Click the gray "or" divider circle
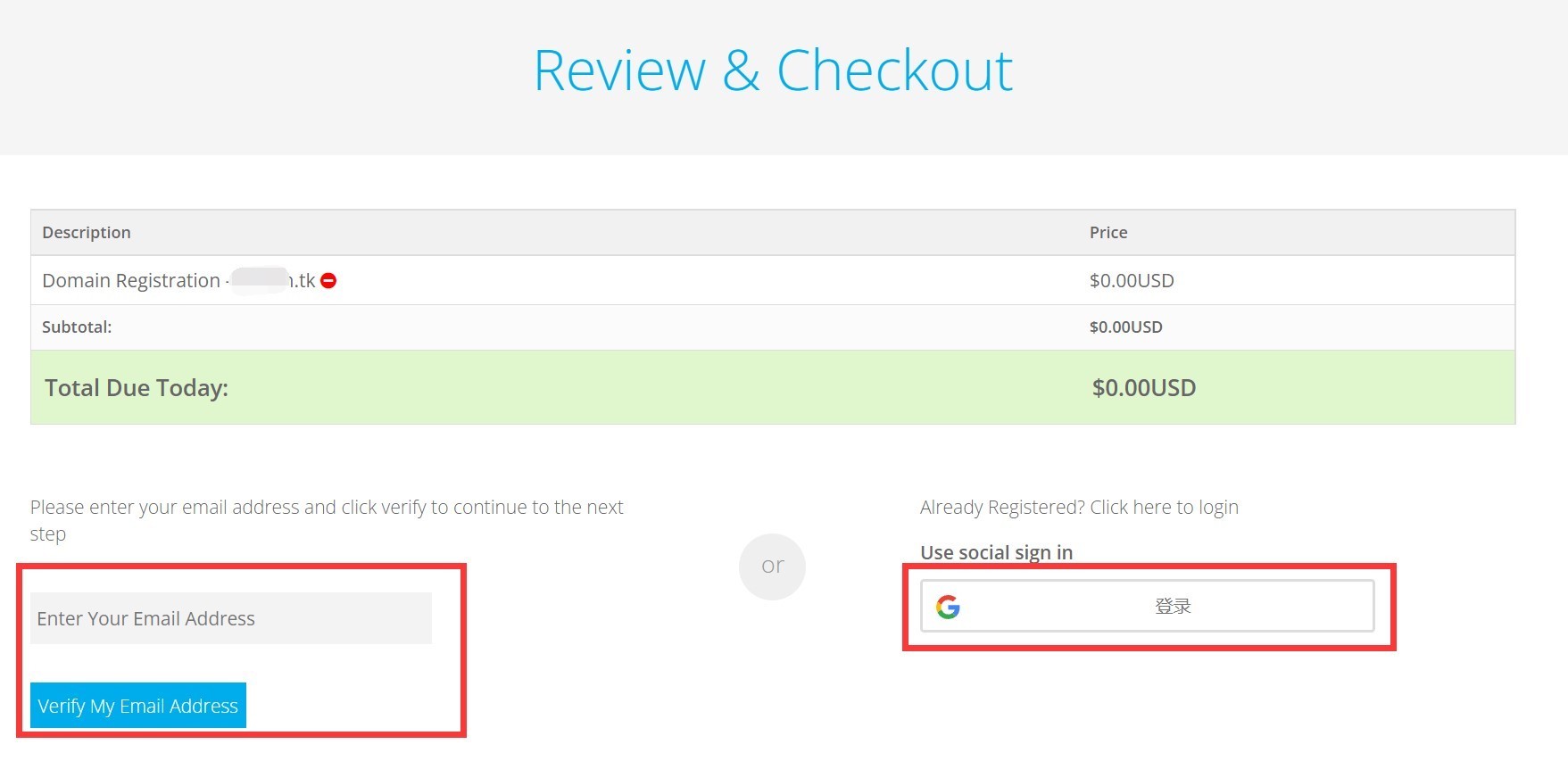The width and height of the screenshot is (1568, 761). (x=772, y=566)
